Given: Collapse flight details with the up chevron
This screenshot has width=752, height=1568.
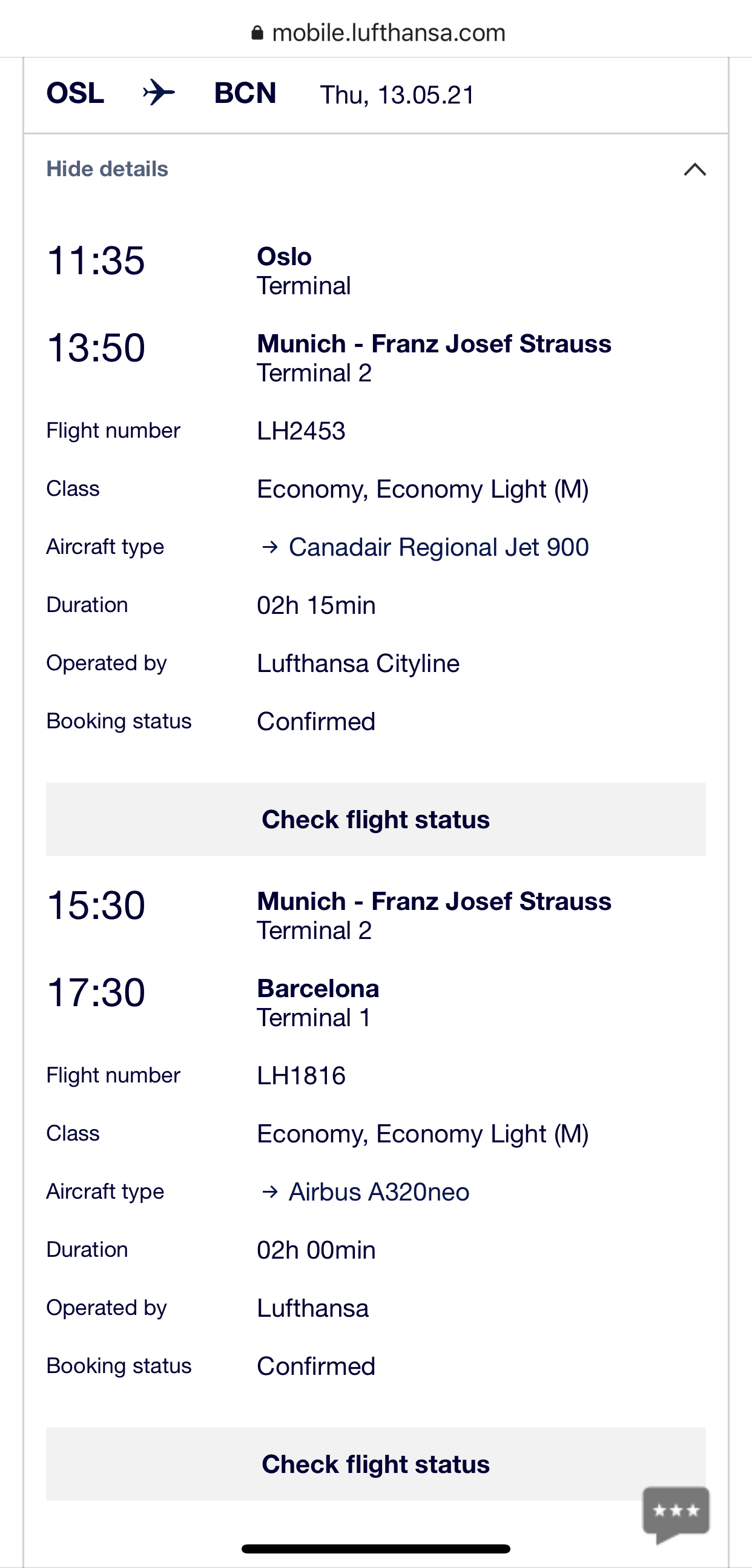Looking at the screenshot, I should click(x=694, y=170).
